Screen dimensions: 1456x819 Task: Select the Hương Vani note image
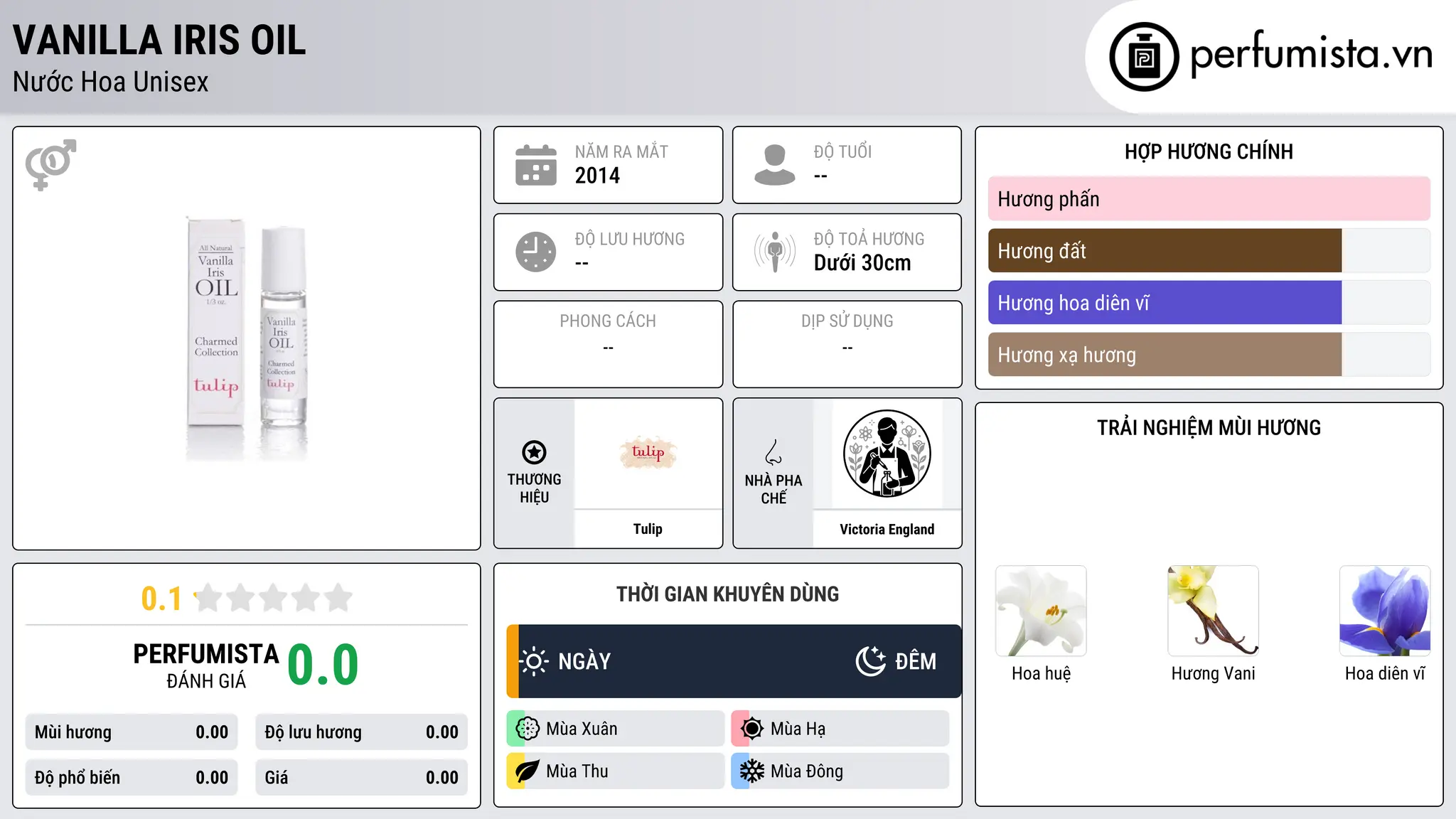click(1213, 611)
